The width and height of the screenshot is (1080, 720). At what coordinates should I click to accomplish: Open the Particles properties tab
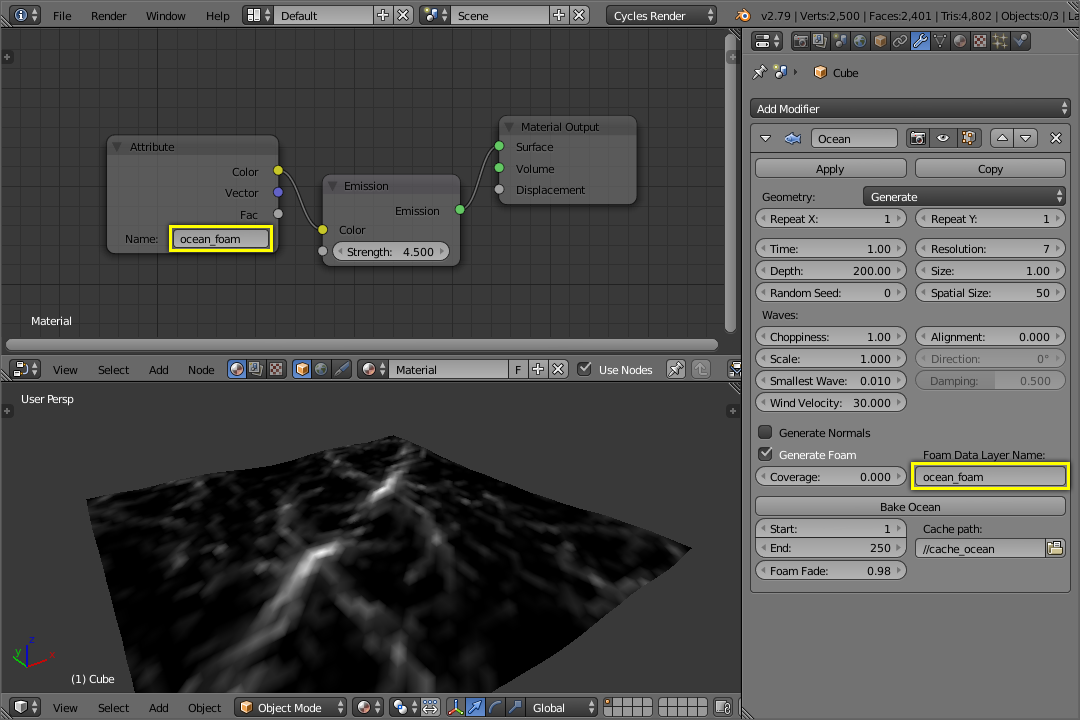1000,41
